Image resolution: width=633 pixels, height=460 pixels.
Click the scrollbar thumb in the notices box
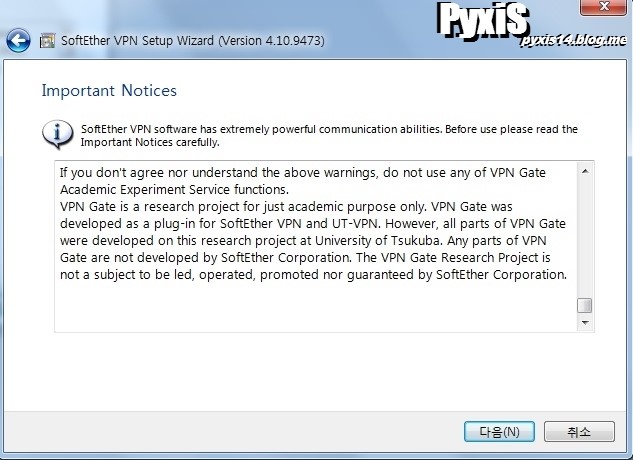coord(585,305)
